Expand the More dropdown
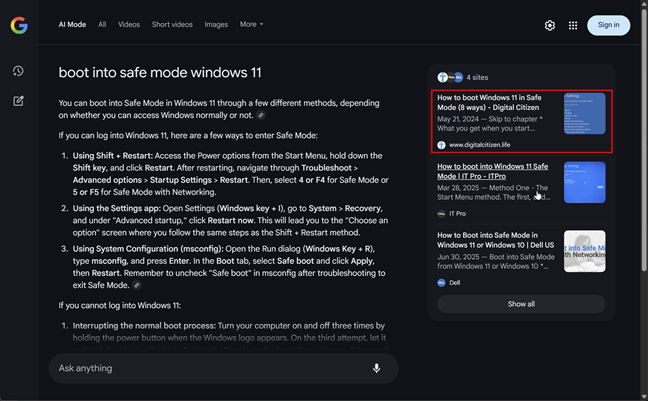Screen dimensions: 648x401 251,24
